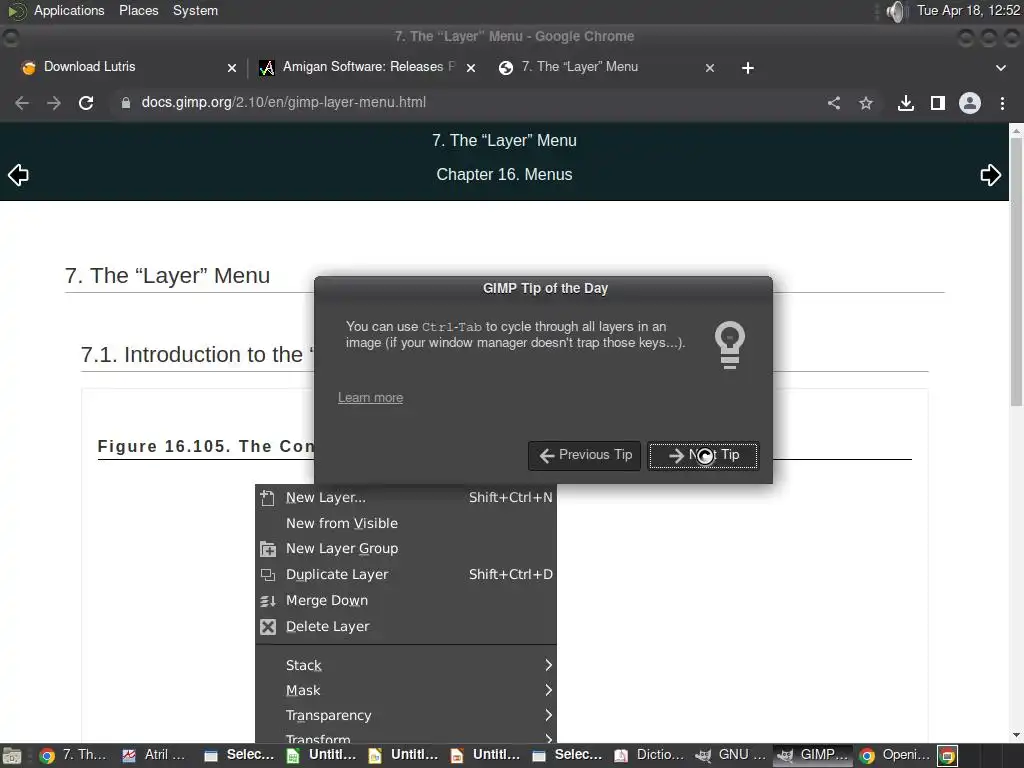The height and width of the screenshot is (768, 1024).
Task: Bookmark this page with the star icon
Action: 866,103
